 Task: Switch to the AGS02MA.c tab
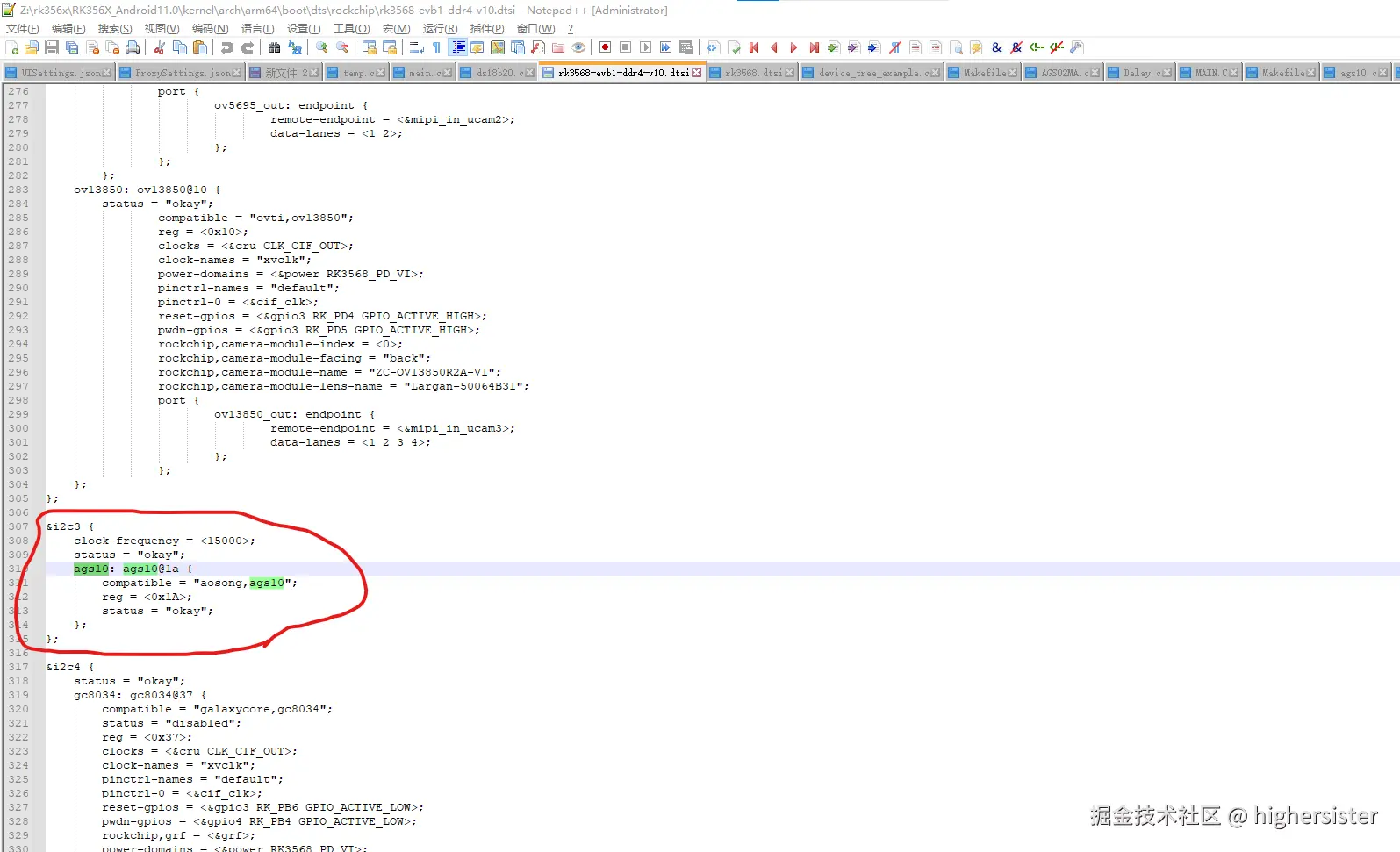point(1062,73)
